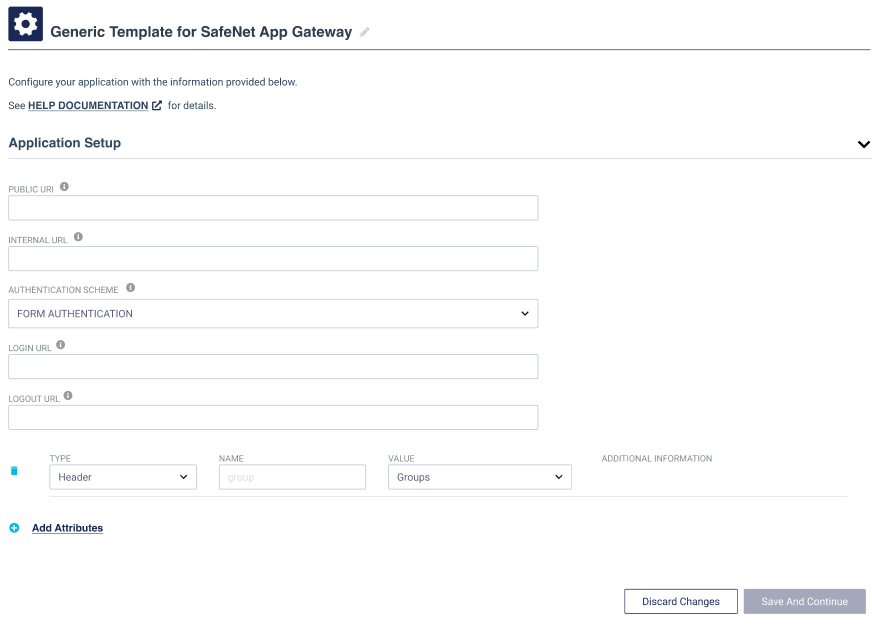
Task: Click the pencil edit icon beside title
Action: click(365, 32)
